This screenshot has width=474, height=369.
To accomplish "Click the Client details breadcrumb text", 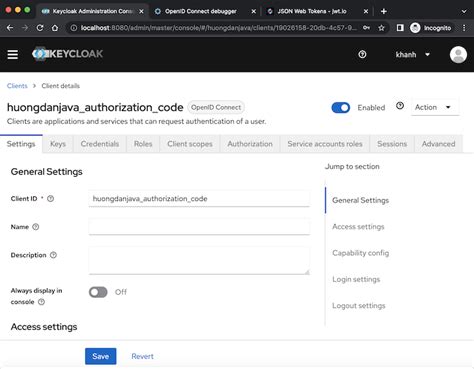I will (61, 86).
